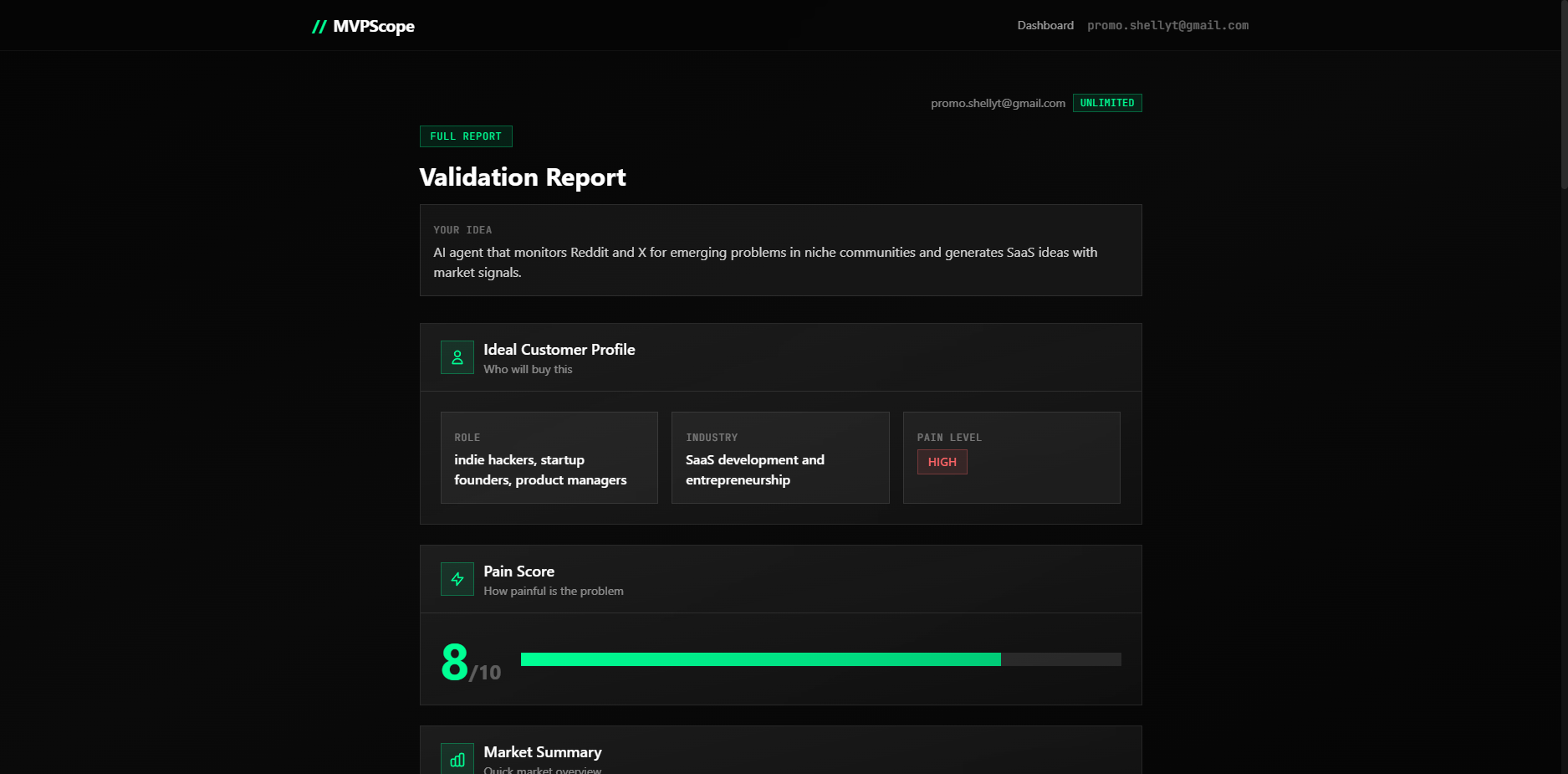The image size is (1568, 774).
Task: Click the lightning bolt icon beside Pain Score
Action: [457, 578]
